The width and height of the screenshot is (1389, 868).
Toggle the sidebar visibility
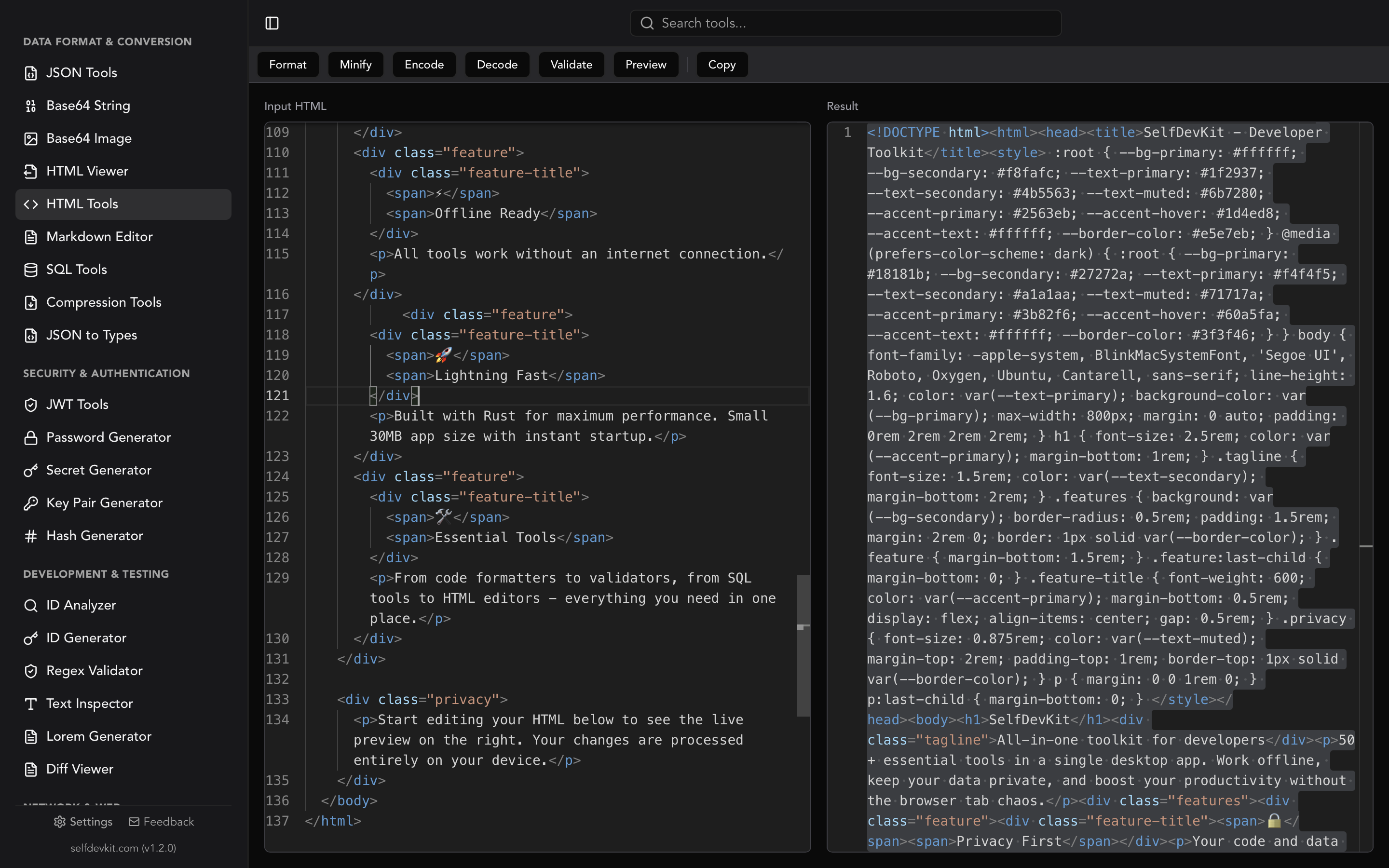[272, 23]
